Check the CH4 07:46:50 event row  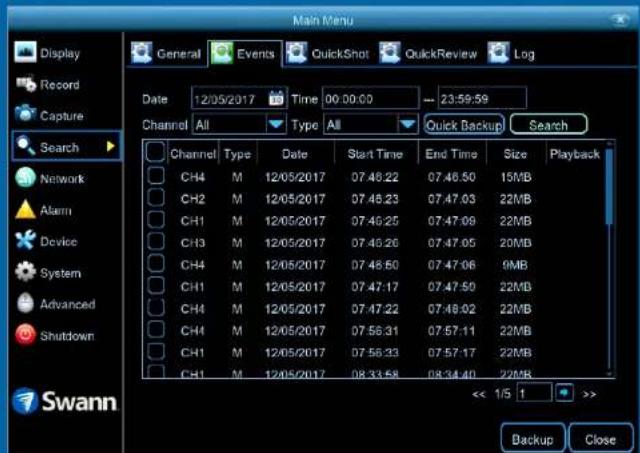tap(156, 264)
